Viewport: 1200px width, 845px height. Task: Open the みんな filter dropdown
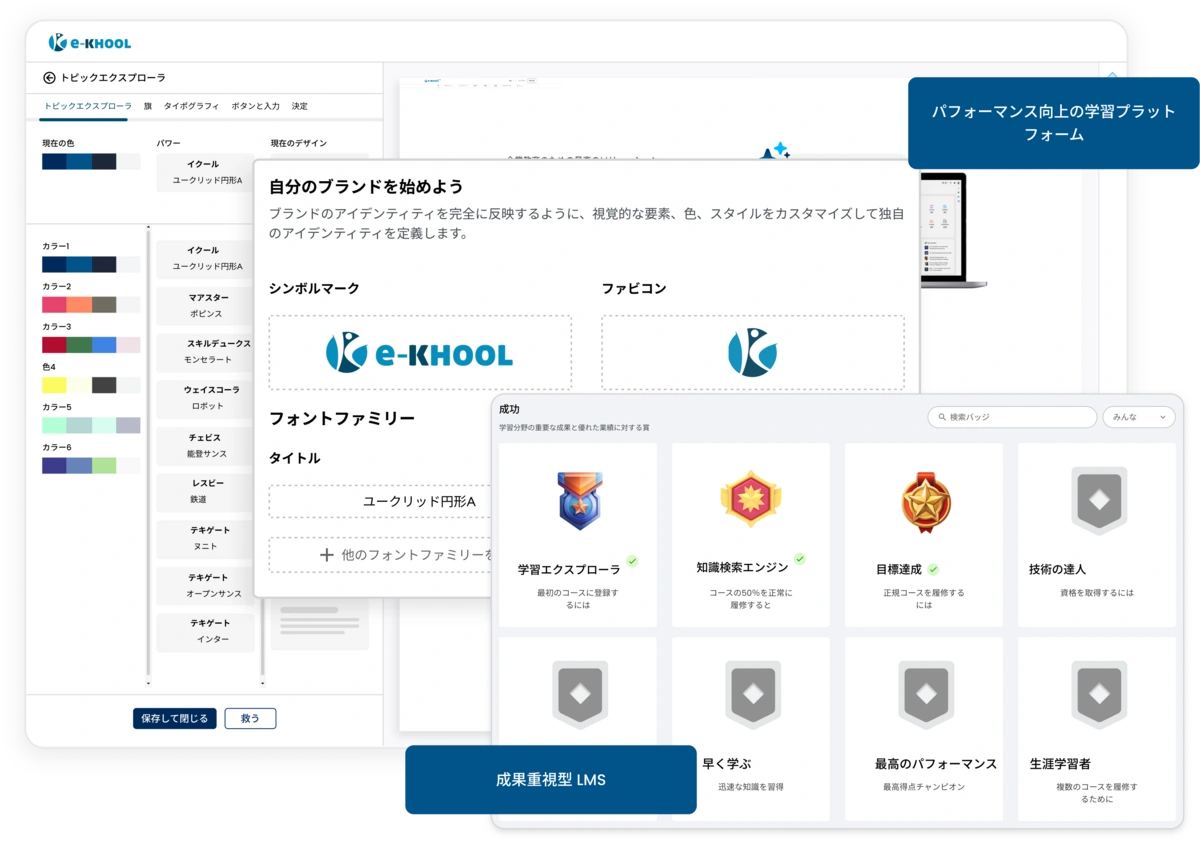(x=1139, y=417)
